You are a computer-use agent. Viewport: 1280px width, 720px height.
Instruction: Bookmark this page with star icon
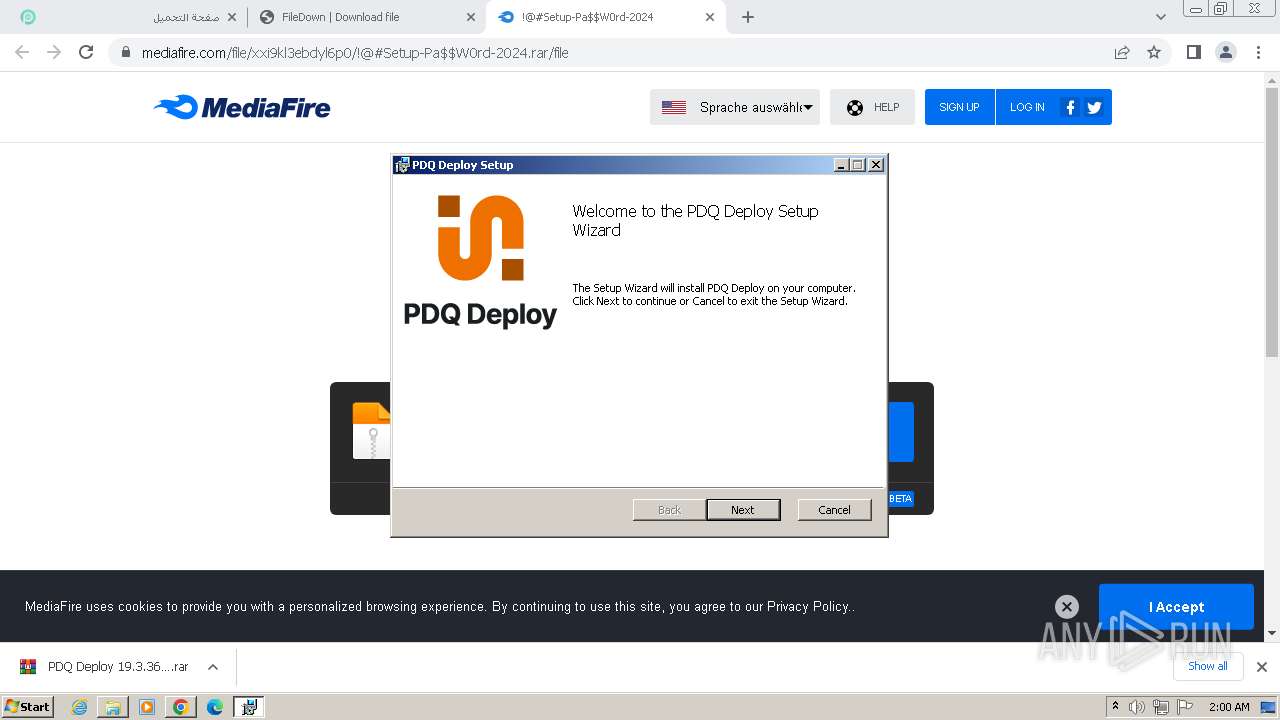pyautogui.click(x=1154, y=52)
